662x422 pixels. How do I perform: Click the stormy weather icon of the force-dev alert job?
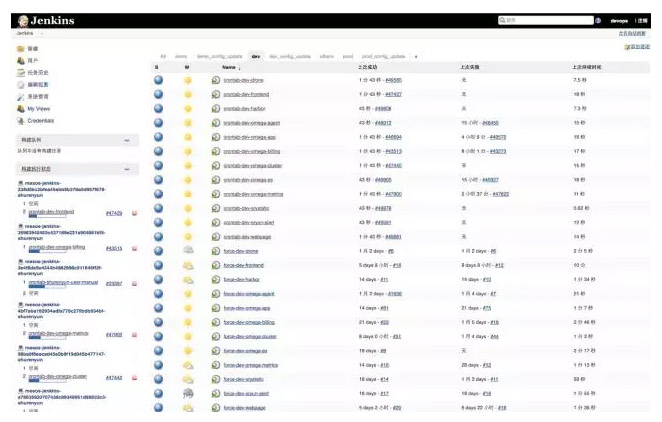point(188,393)
